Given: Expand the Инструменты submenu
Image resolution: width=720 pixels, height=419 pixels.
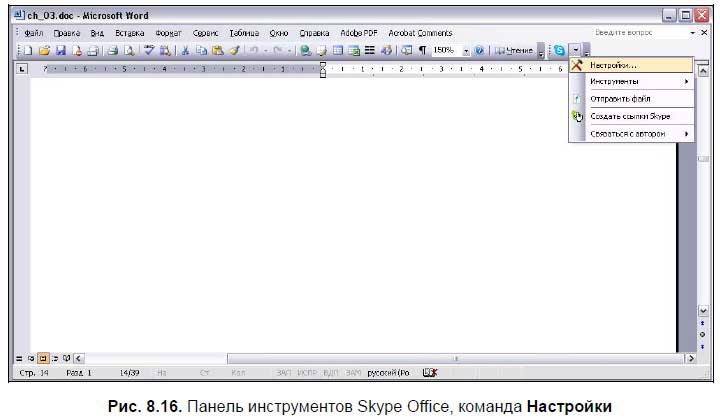Looking at the screenshot, I should pyautogui.click(x=631, y=81).
